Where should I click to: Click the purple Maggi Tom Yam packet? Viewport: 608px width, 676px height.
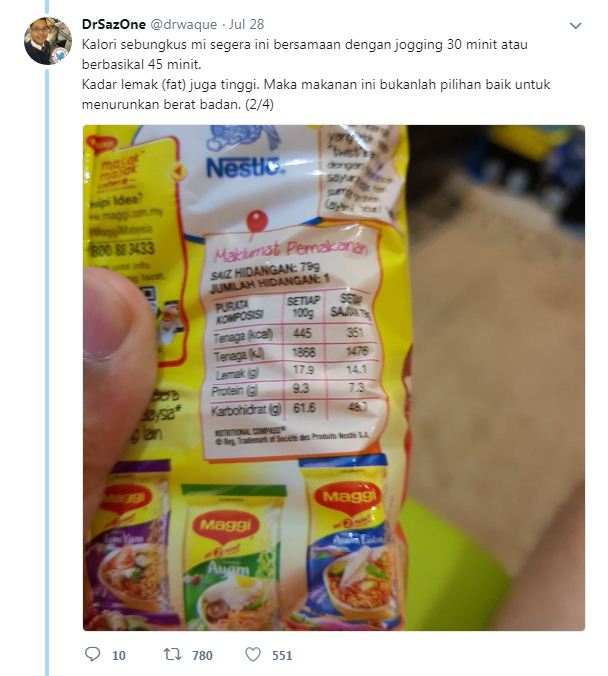pyautogui.click(x=132, y=543)
